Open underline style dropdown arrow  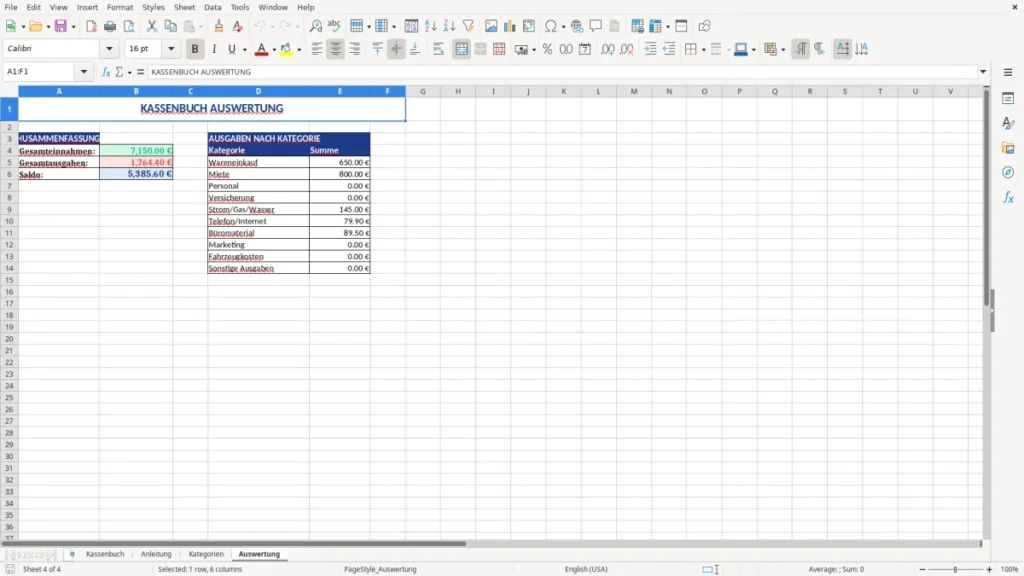(x=244, y=50)
